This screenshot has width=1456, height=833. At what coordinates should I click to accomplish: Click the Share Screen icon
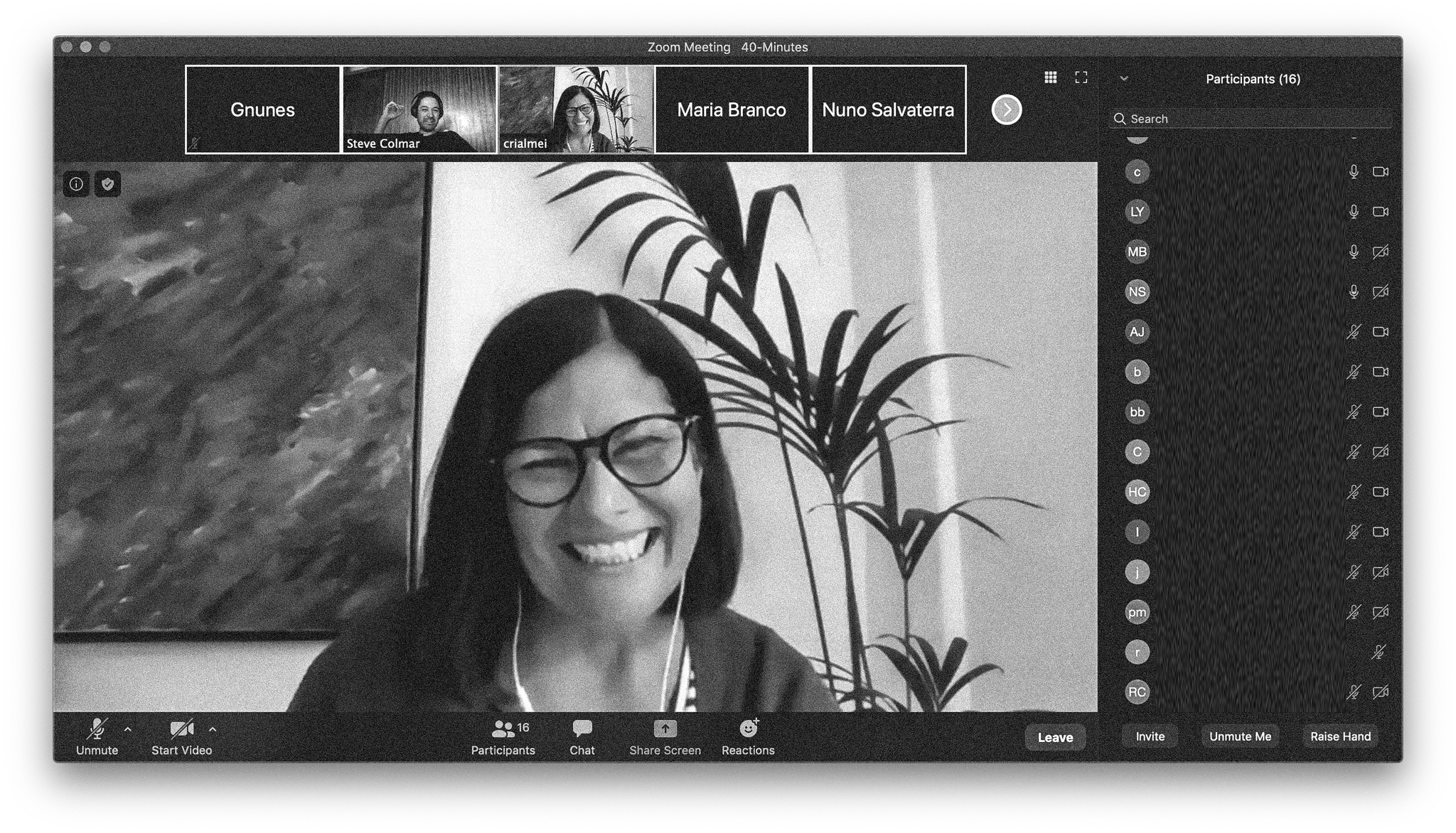coord(665,729)
